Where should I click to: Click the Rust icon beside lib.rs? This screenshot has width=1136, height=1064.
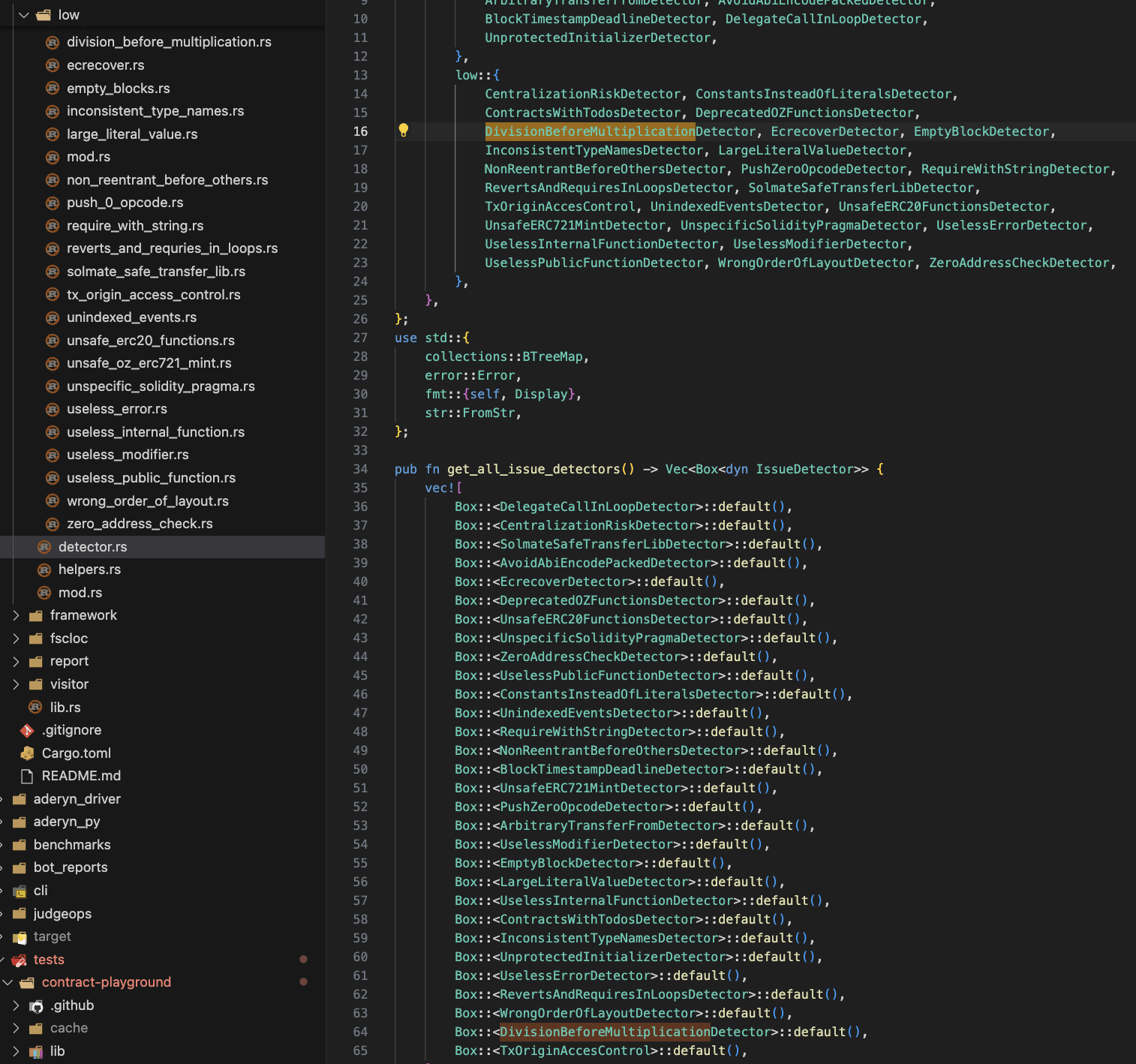(35, 707)
